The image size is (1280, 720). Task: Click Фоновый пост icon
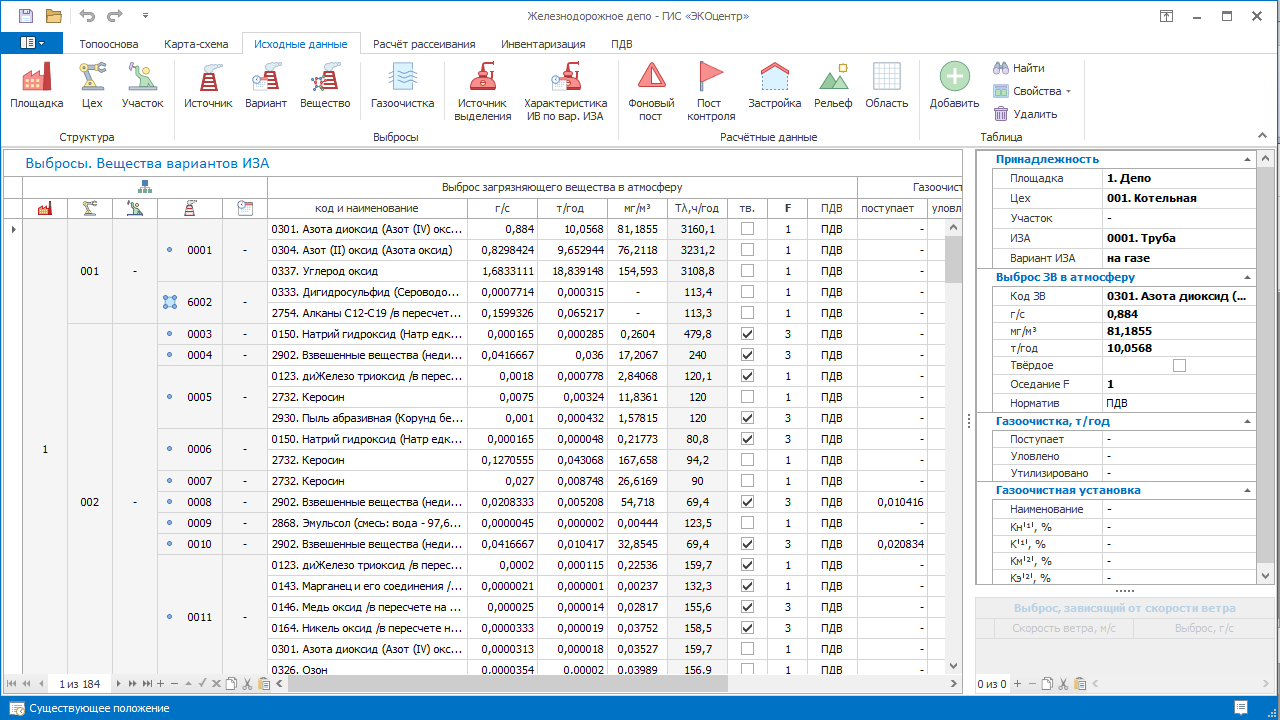[651, 91]
